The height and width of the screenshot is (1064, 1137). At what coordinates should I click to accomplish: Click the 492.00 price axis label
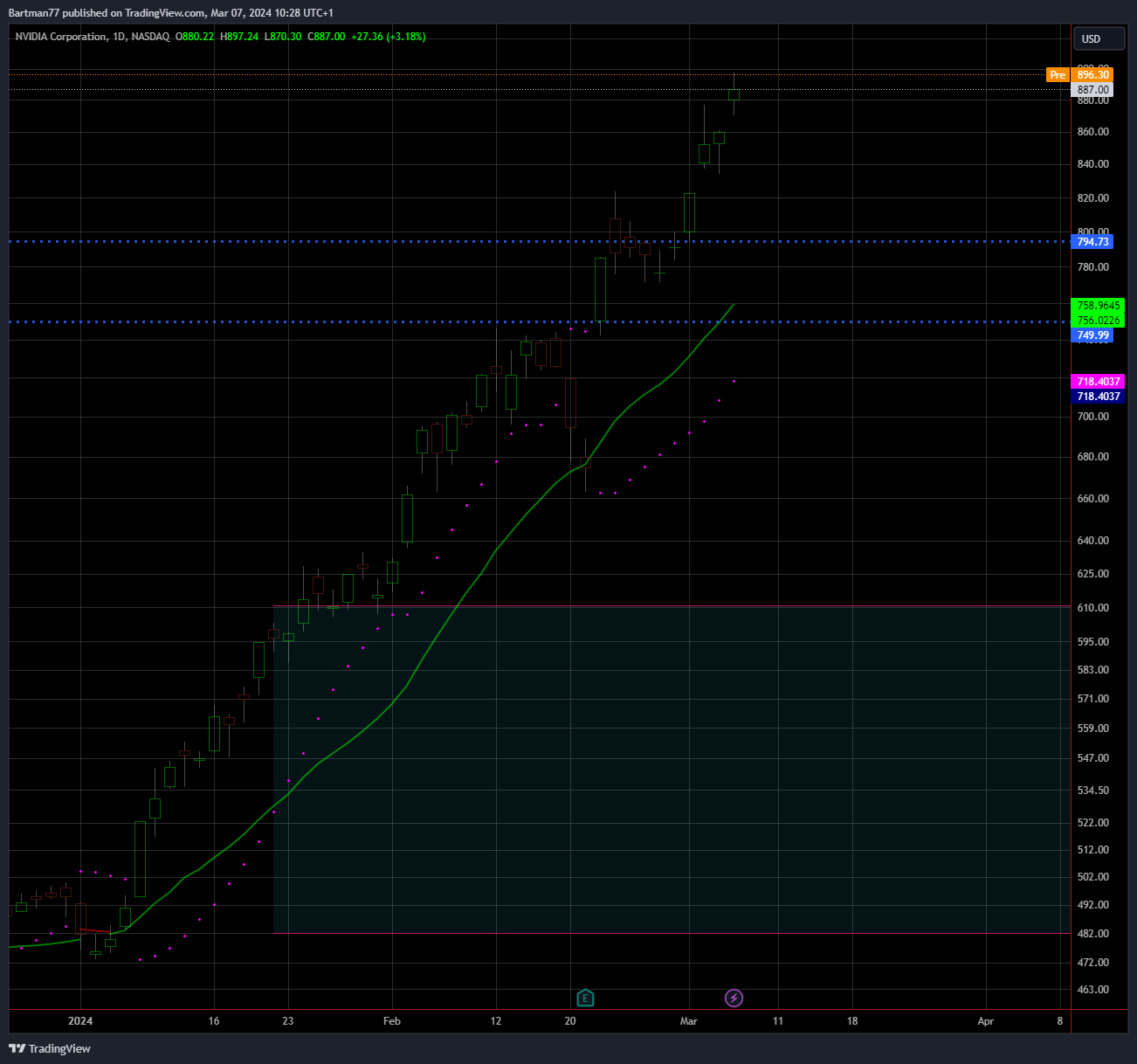click(1093, 905)
